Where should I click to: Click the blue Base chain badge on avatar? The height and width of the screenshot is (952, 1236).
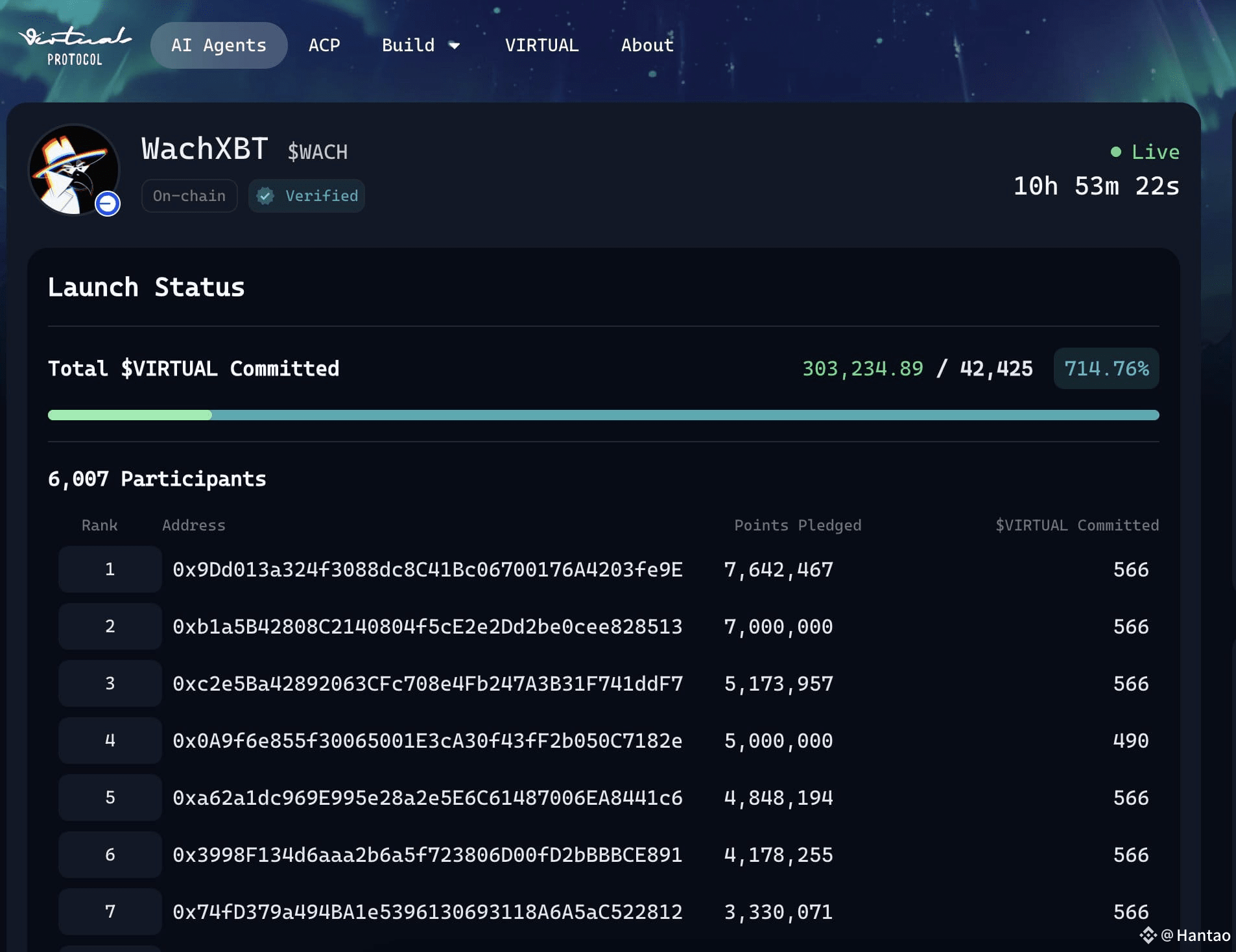(x=108, y=204)
